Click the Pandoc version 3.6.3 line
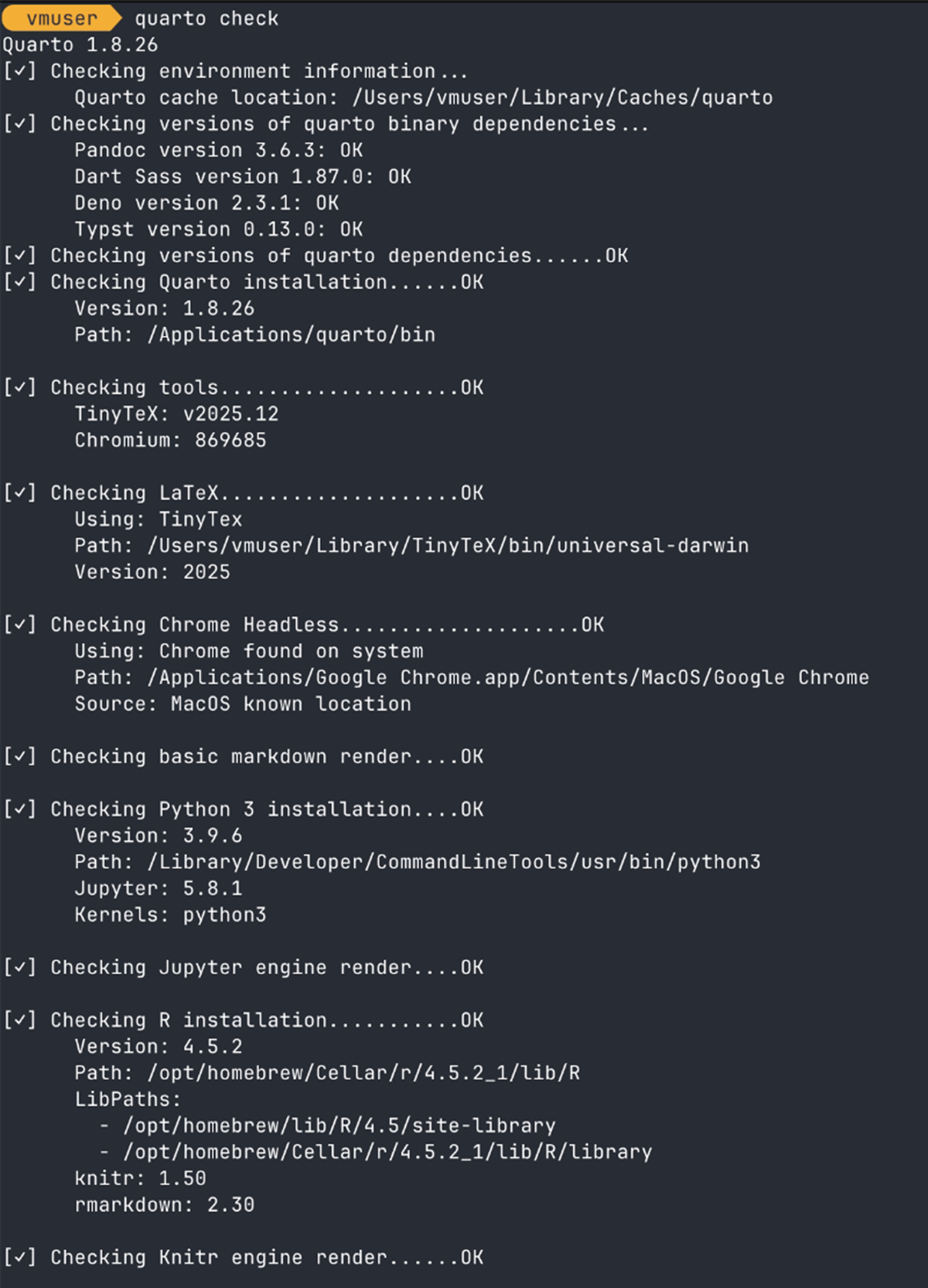This screenshot has height=1288, width=928. (x=218, y=150)
